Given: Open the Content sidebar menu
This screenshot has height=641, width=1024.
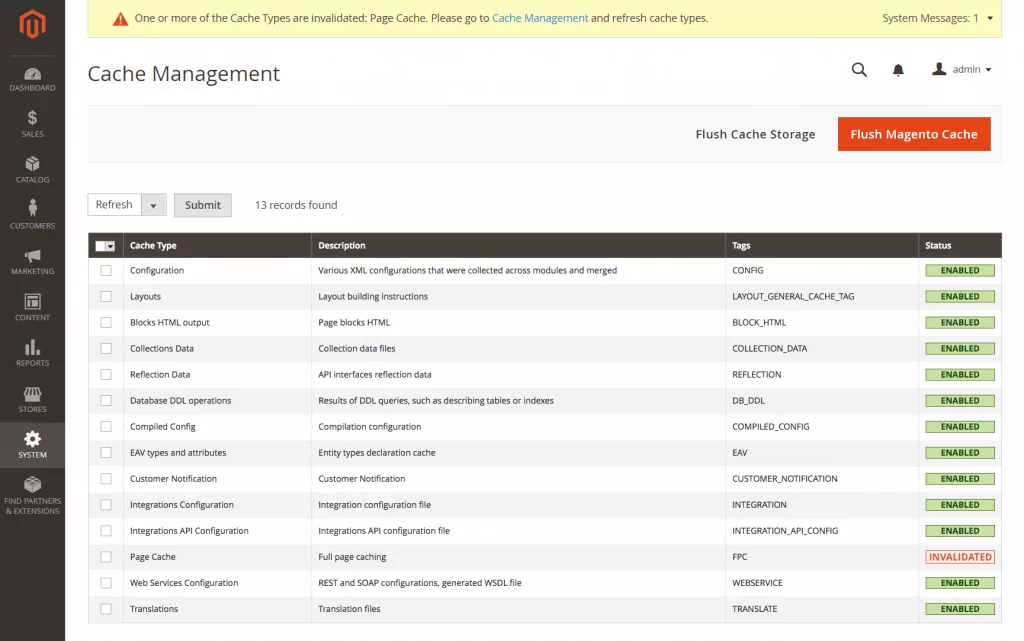Looking at the screenshot, I should [x=32, y=309].
